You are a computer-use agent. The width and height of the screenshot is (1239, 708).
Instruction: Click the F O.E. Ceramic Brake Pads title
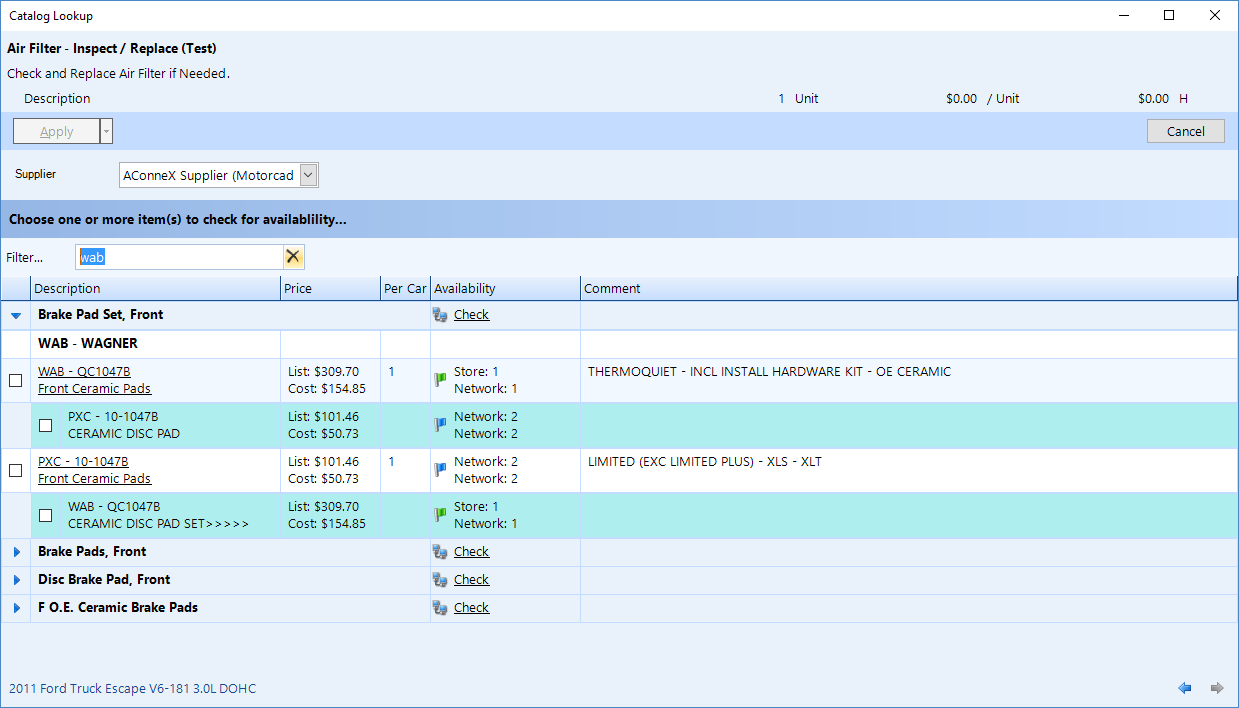coord(118,608)
